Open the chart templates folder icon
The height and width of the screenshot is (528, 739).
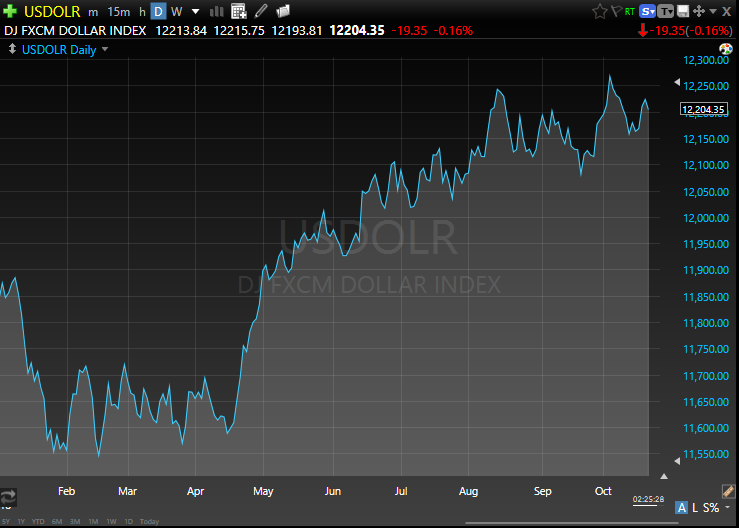(283, 11)
